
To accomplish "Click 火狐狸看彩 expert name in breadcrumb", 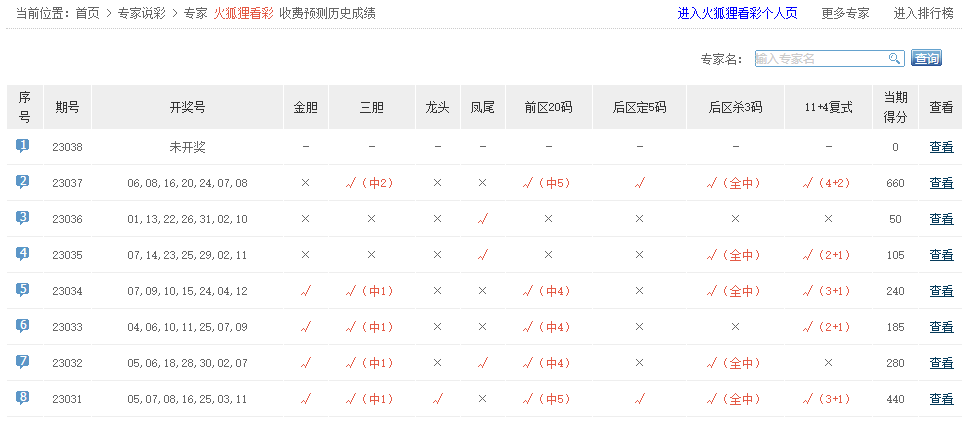I will [x=243, y=14].
